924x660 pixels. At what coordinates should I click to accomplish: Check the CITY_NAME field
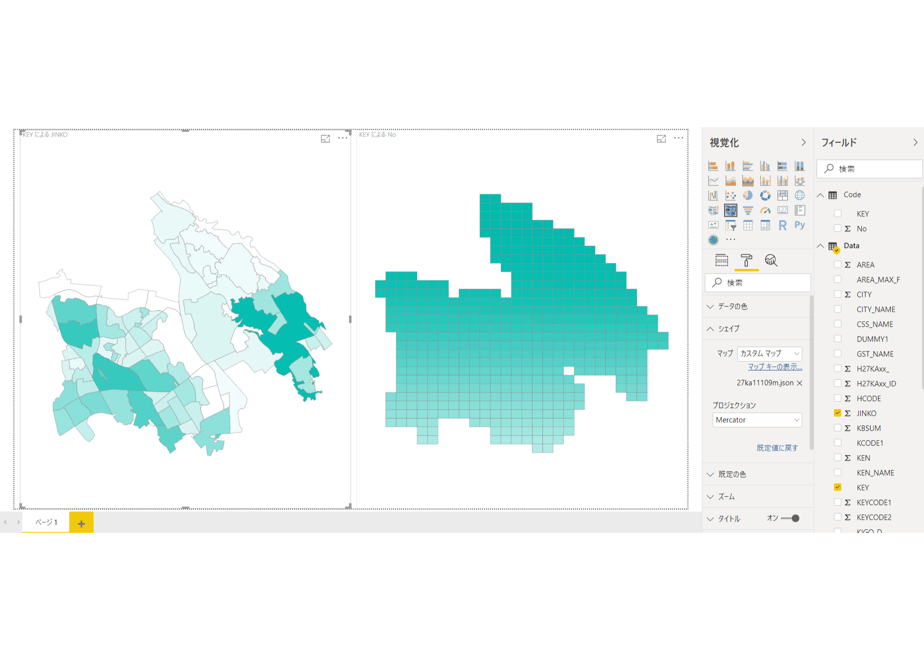tap(837, 309)
